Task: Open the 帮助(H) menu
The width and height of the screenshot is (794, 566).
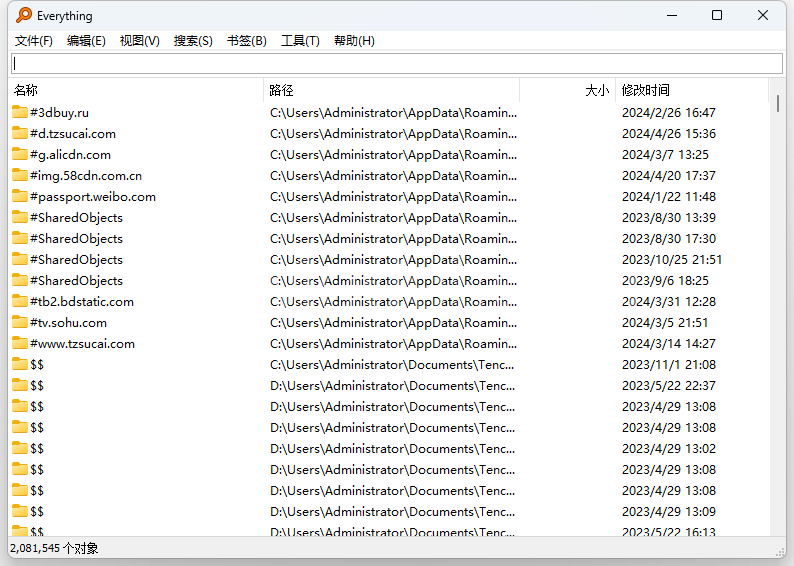Action: (x=354, y=41)
